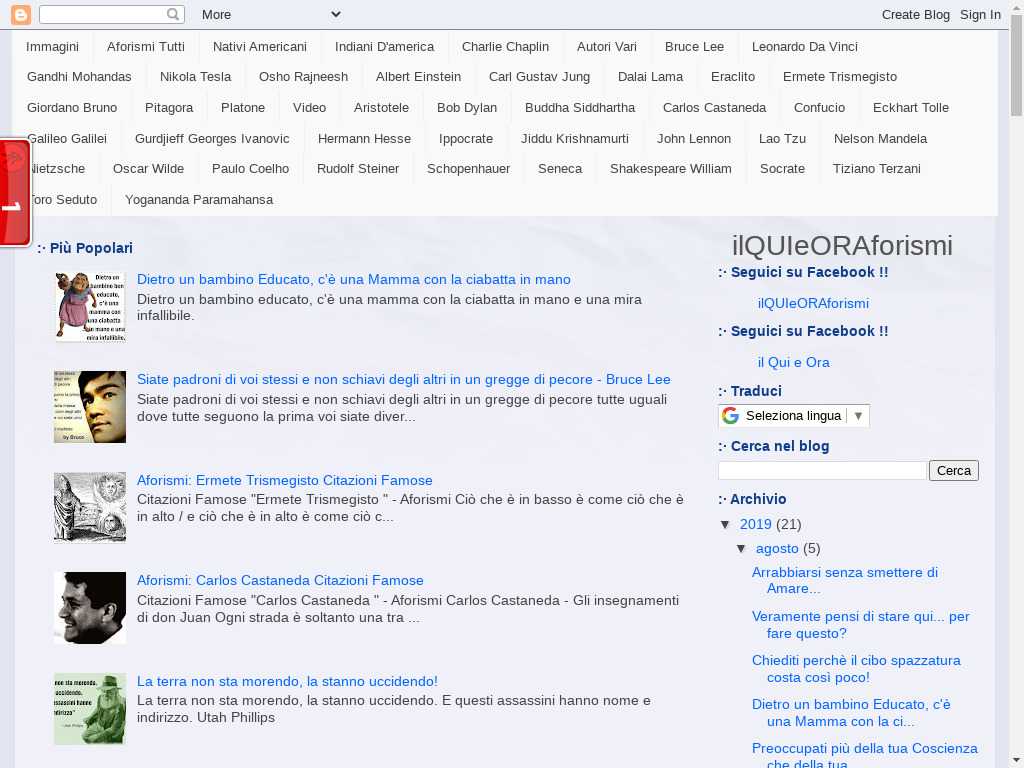Click the magnifier icon in Blogger search box
The image size is (1024, 768).
pos(174,14)
